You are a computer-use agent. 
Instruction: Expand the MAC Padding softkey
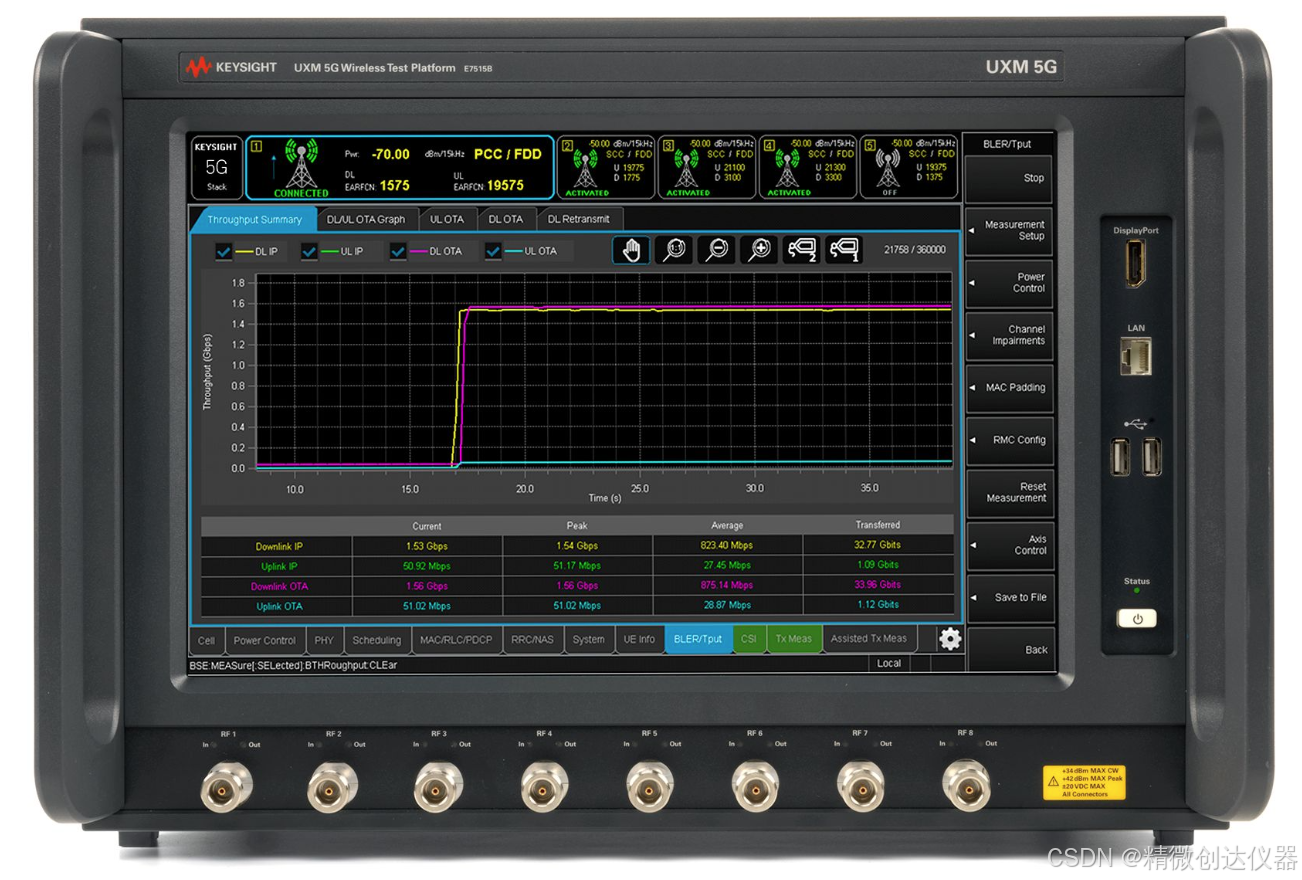tap(1009, 388)
